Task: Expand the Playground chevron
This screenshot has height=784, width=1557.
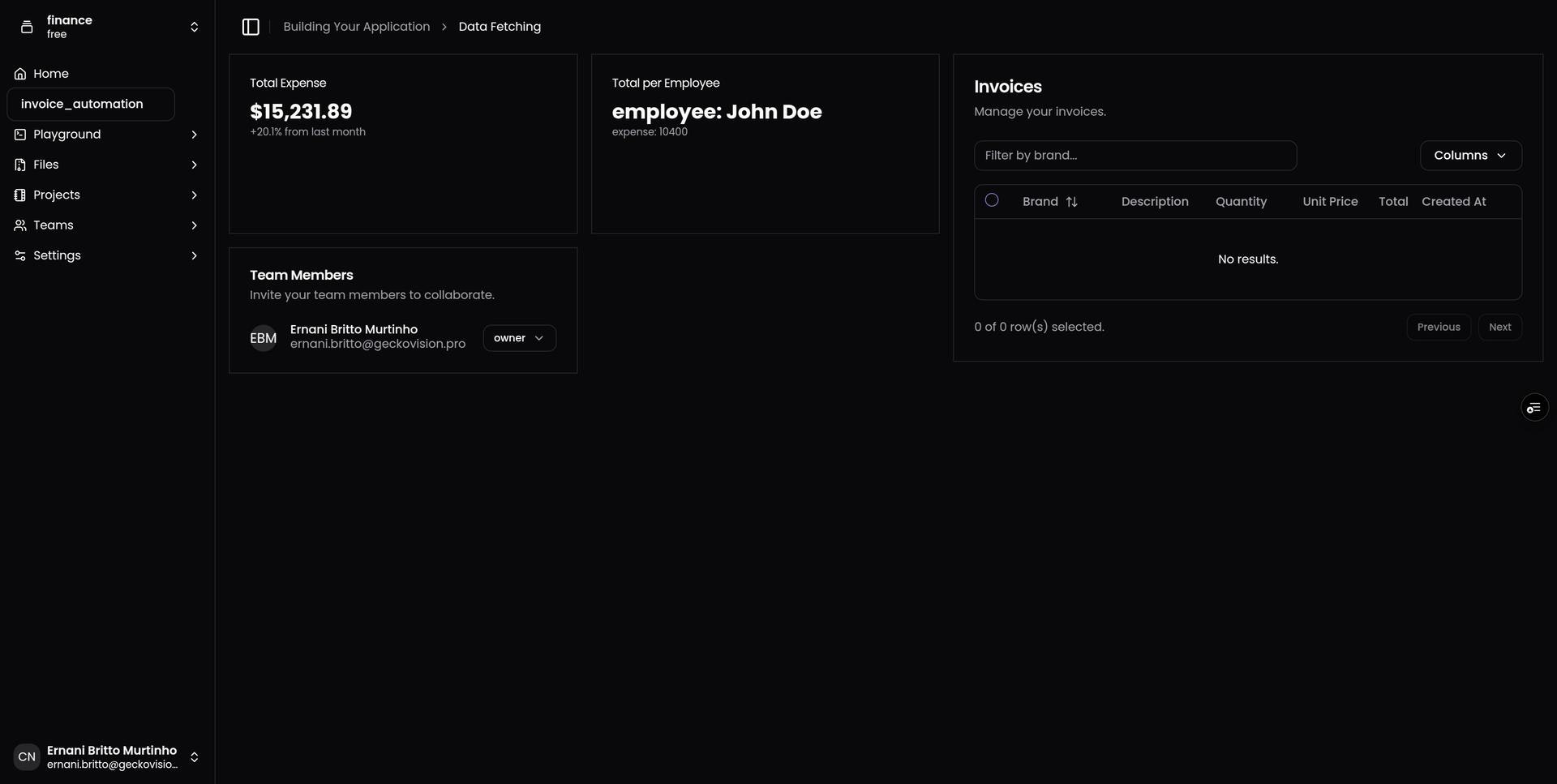Action: tap(194, 135)
